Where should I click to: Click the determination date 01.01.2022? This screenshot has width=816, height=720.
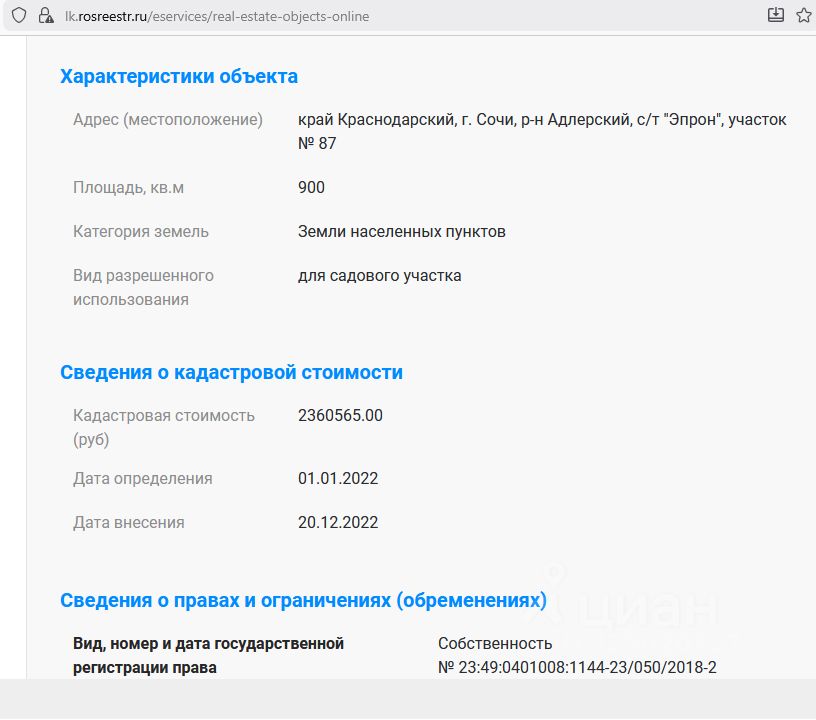(338, 479)
